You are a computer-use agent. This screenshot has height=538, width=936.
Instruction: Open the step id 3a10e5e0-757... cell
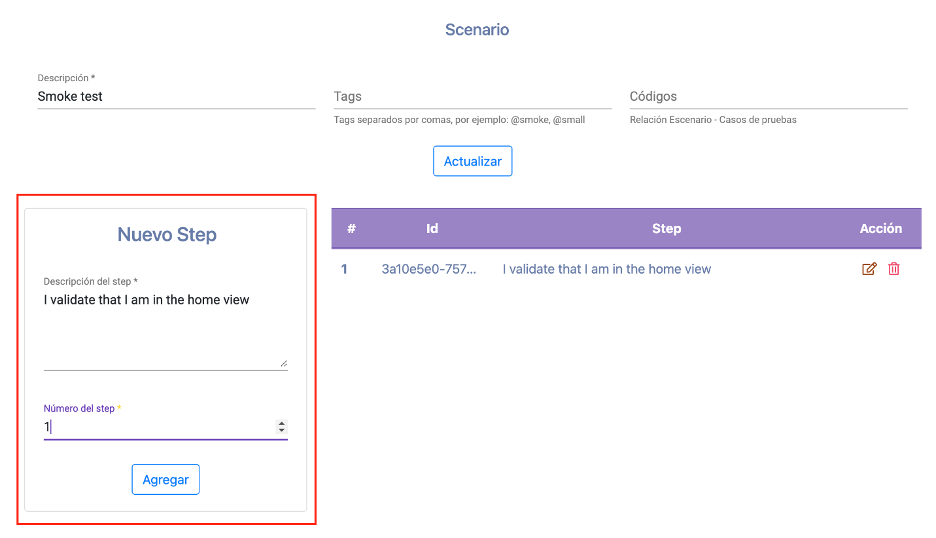pos(429,269)
